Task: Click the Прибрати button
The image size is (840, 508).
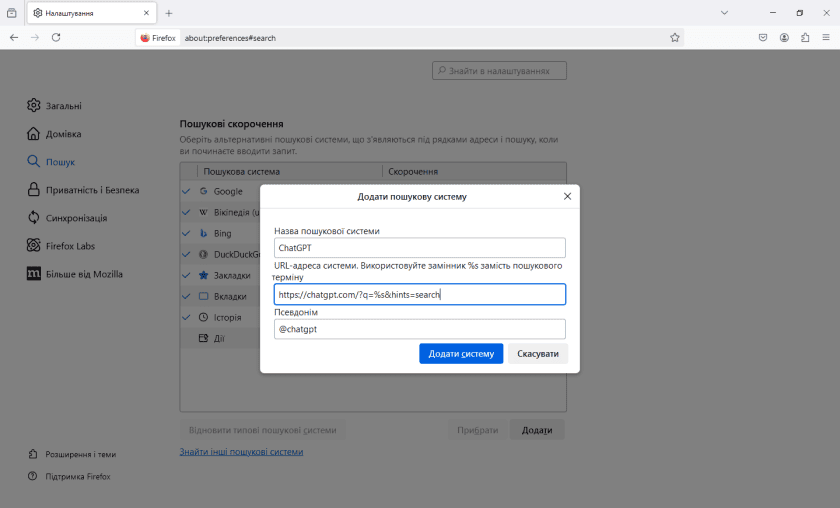Action: click(x=477, y=430)
